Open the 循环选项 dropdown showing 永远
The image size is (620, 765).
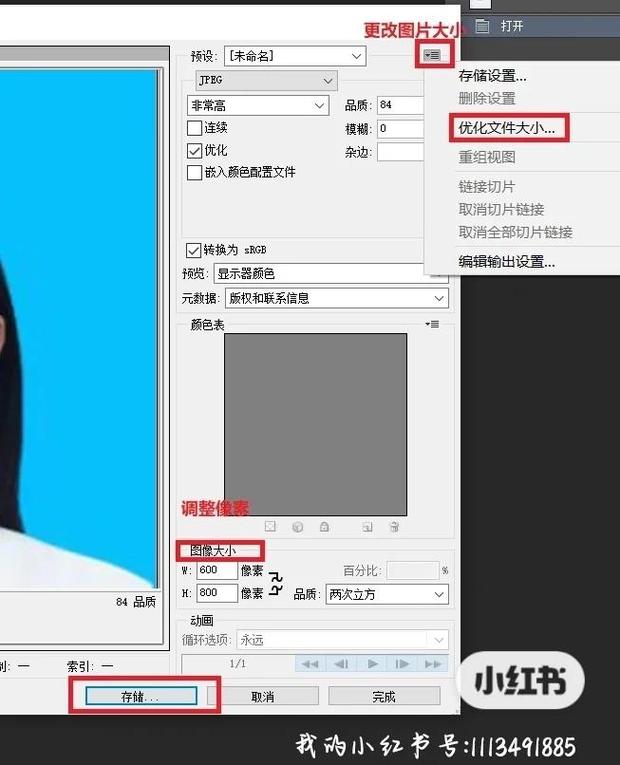coord(342,640)
